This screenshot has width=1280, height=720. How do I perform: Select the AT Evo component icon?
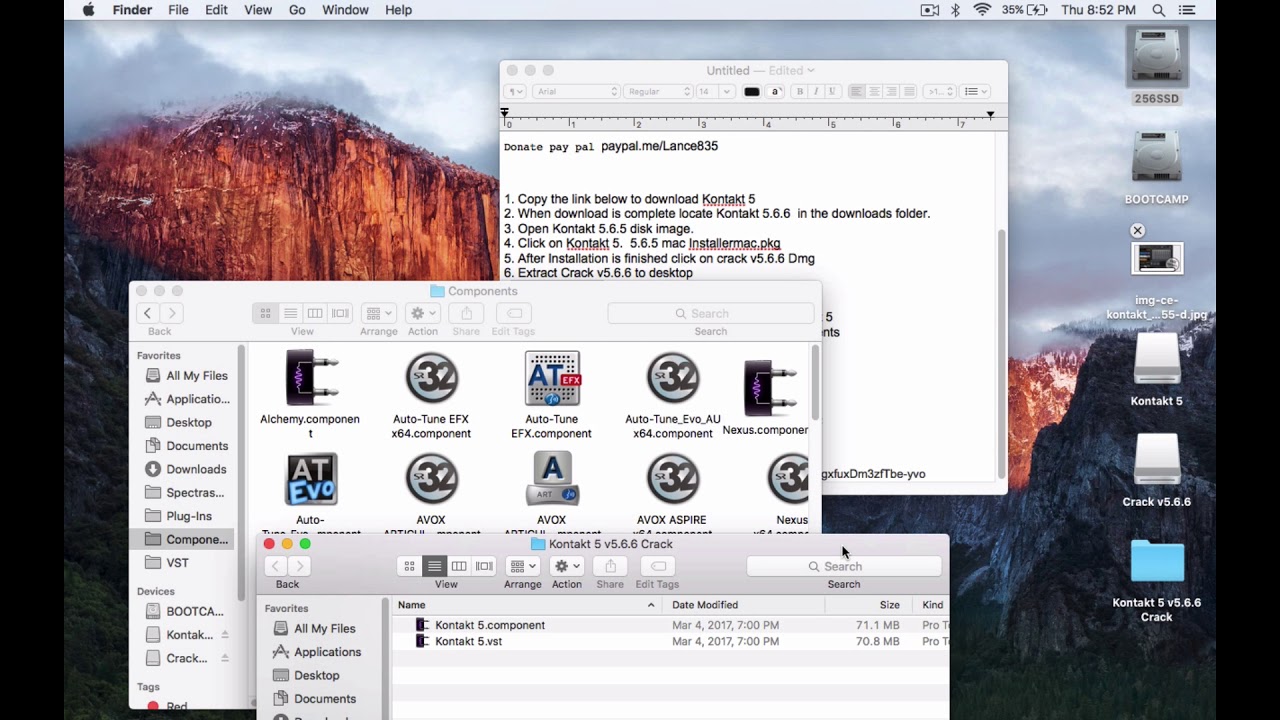click(311, 479)
